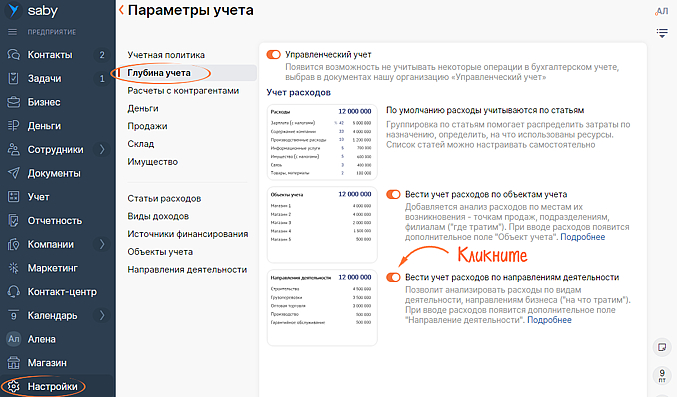This screenshot has height=397, width=677.
Task: Follow Подробнее link under accounting objects
Action: 582,237
